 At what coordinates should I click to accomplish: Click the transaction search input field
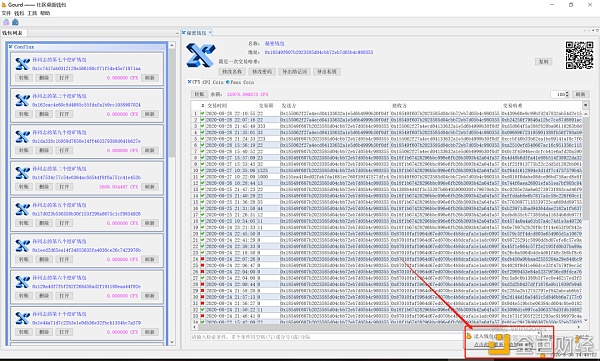(327, 337)
